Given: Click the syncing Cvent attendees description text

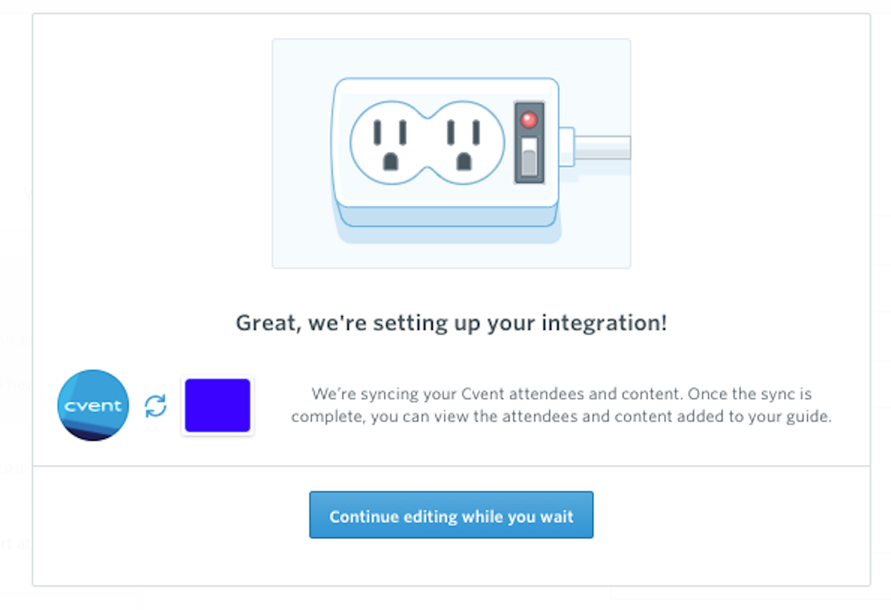Looking at the screenshot, I should (561, 405).
